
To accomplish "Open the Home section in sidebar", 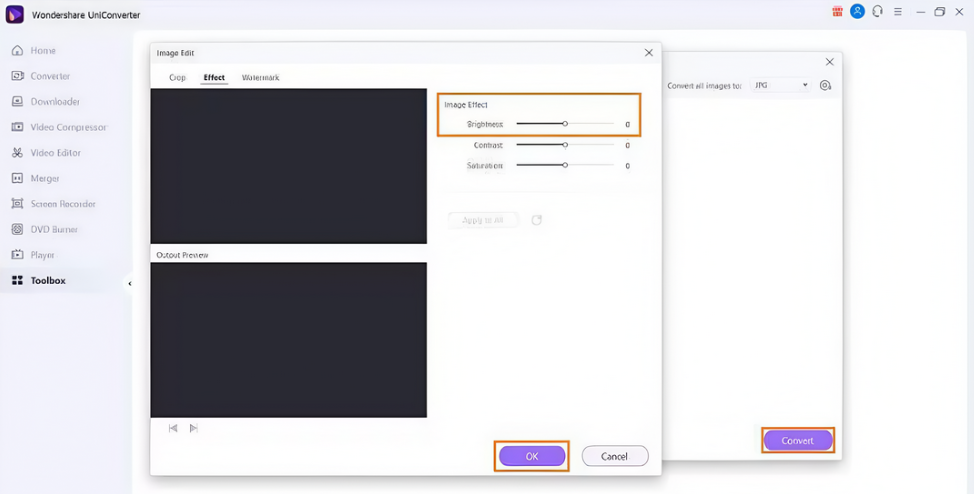I will pos(34,50).
